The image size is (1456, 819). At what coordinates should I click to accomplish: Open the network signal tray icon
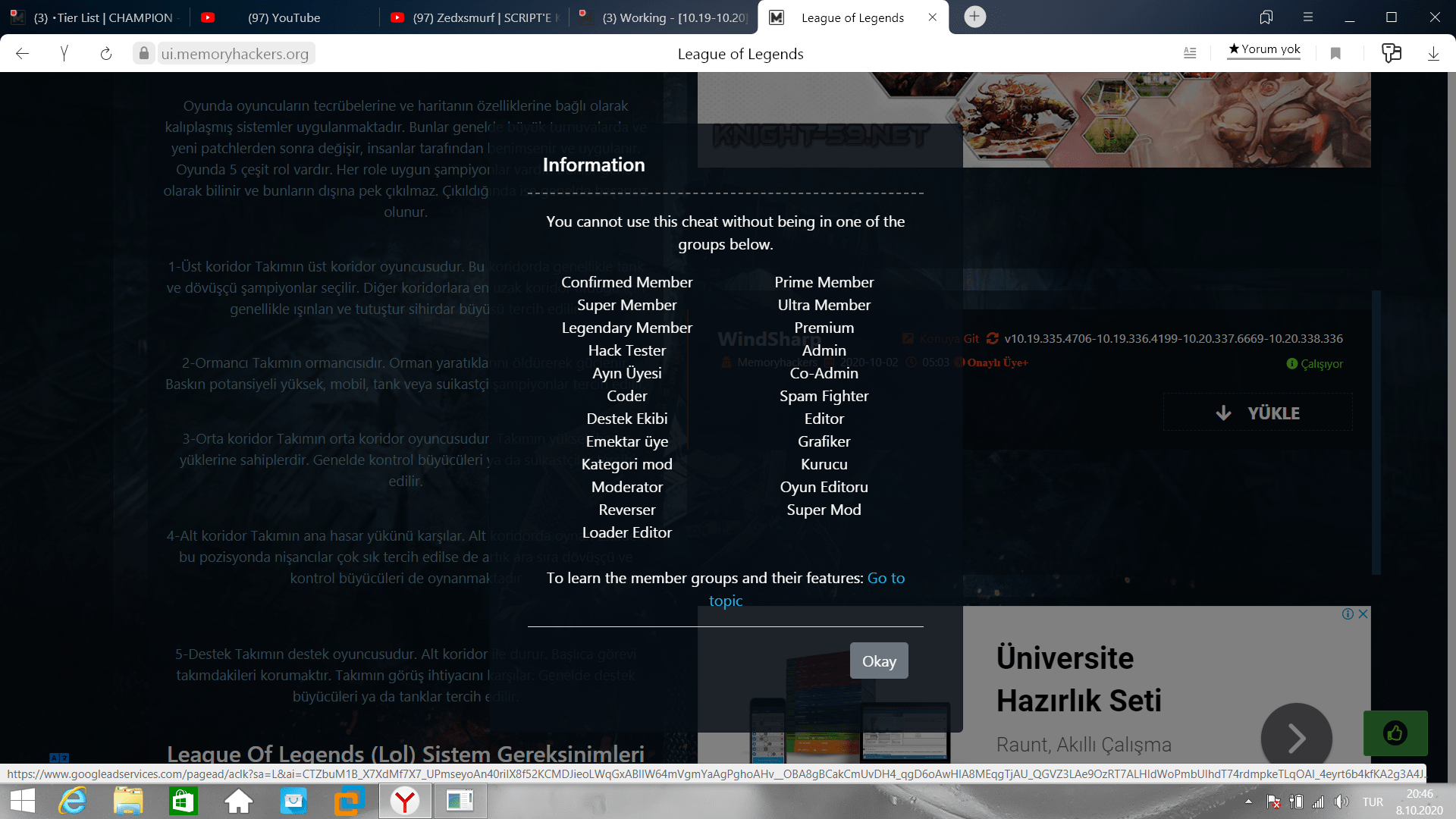coord(1319,802)
